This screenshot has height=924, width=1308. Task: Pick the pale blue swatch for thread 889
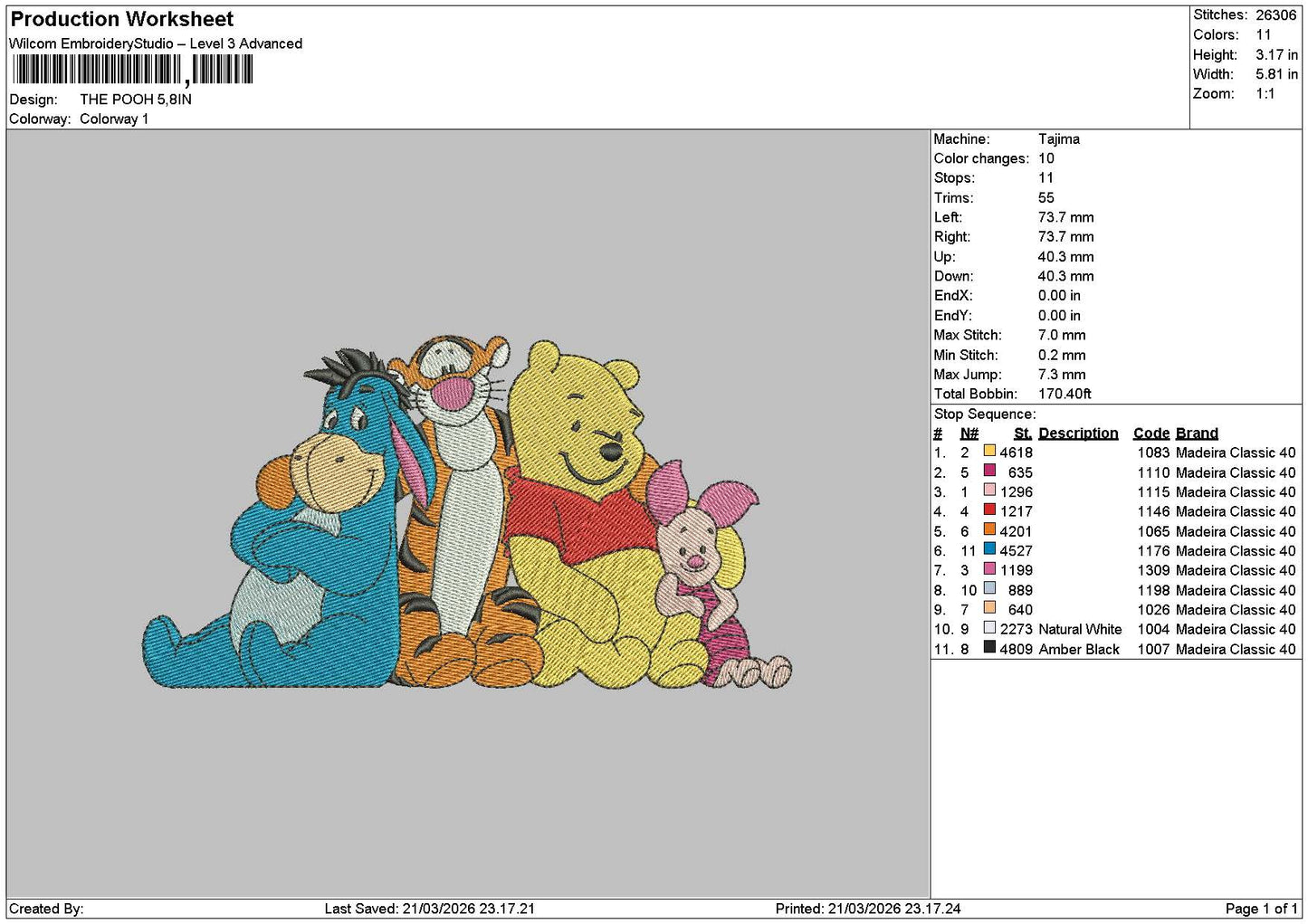(x=989, y=588)
